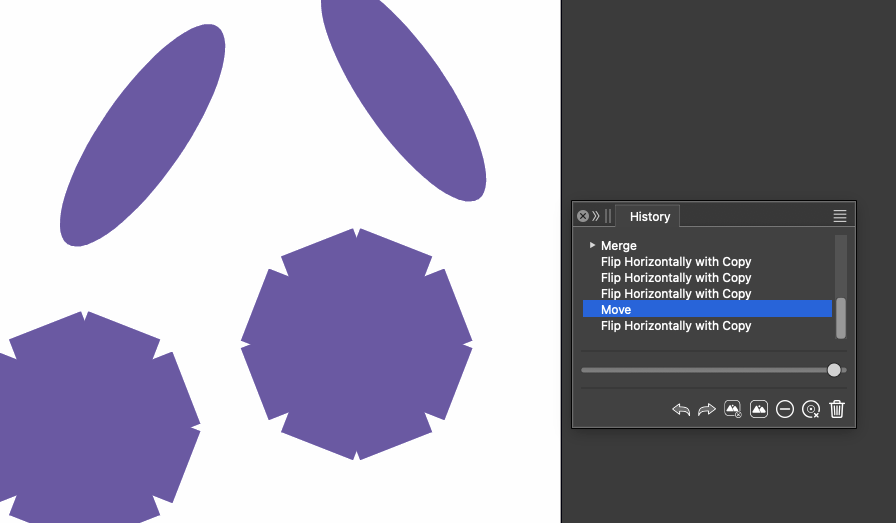Click the Redo arrow in History panel
The width and height of the screenshot is (896, 523).
click(707, 409)
